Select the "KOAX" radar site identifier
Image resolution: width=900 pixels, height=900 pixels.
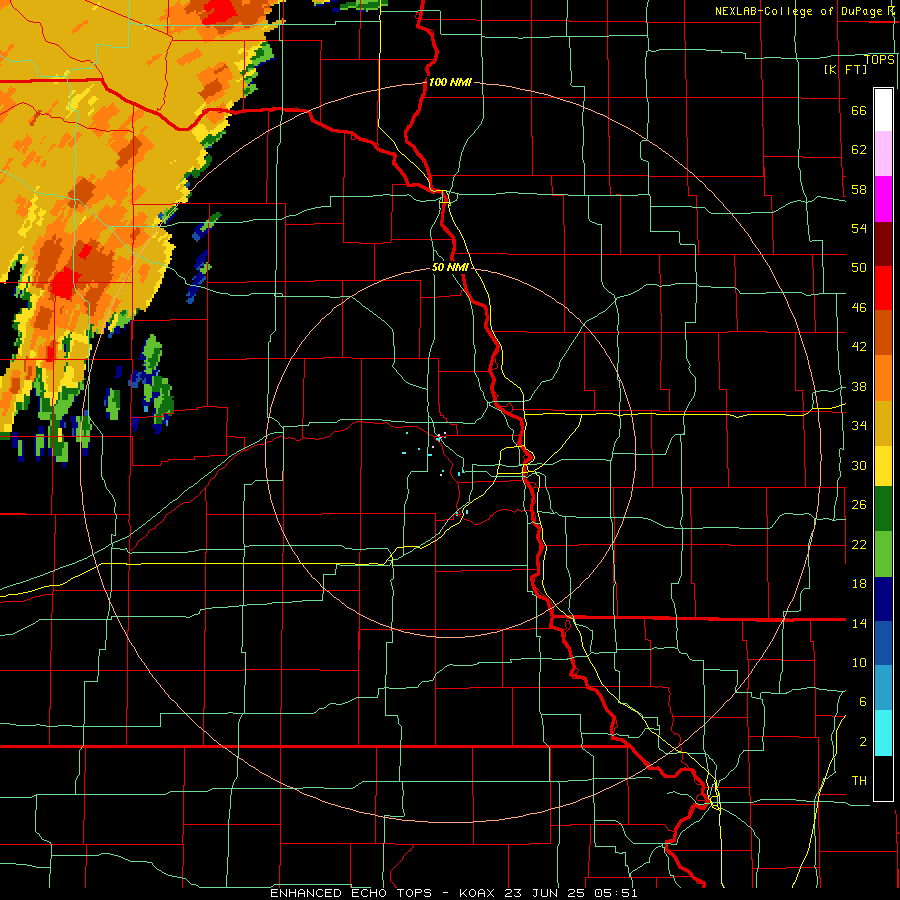pyautogui.click(x=478, y=893)
